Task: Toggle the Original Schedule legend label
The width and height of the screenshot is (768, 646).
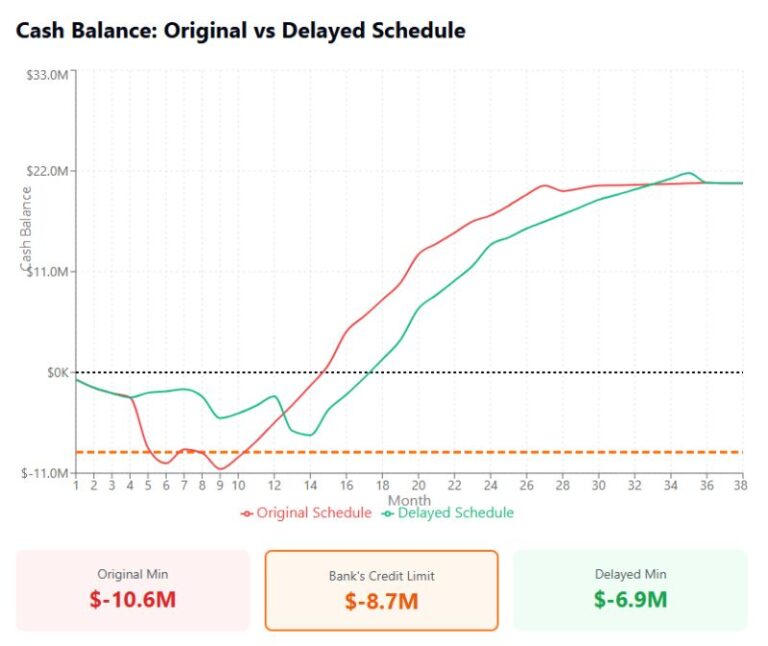Action: tap(314, 513)
